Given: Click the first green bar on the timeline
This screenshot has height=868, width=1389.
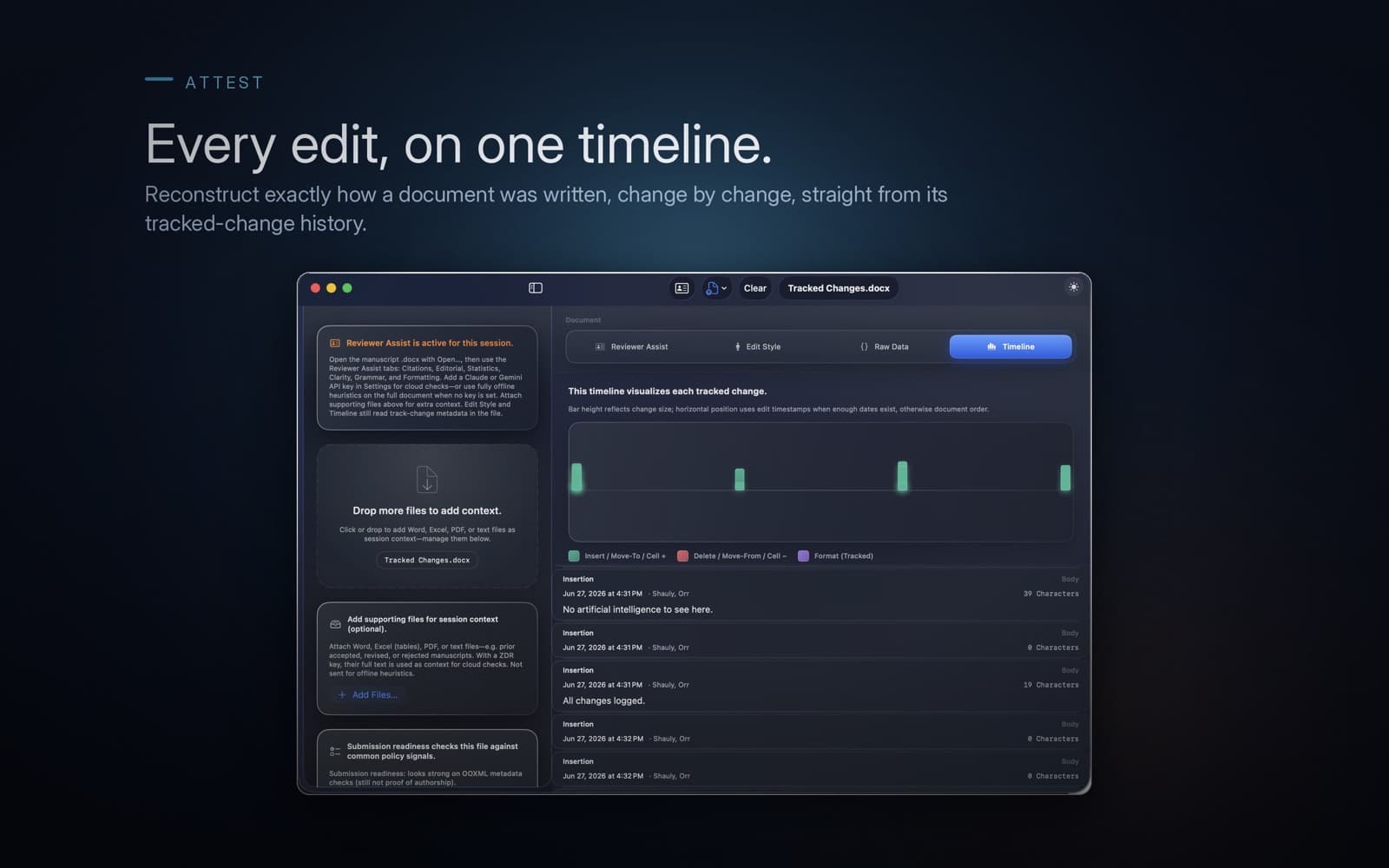Looking at the screenshot, I should [x=576, y=477].
